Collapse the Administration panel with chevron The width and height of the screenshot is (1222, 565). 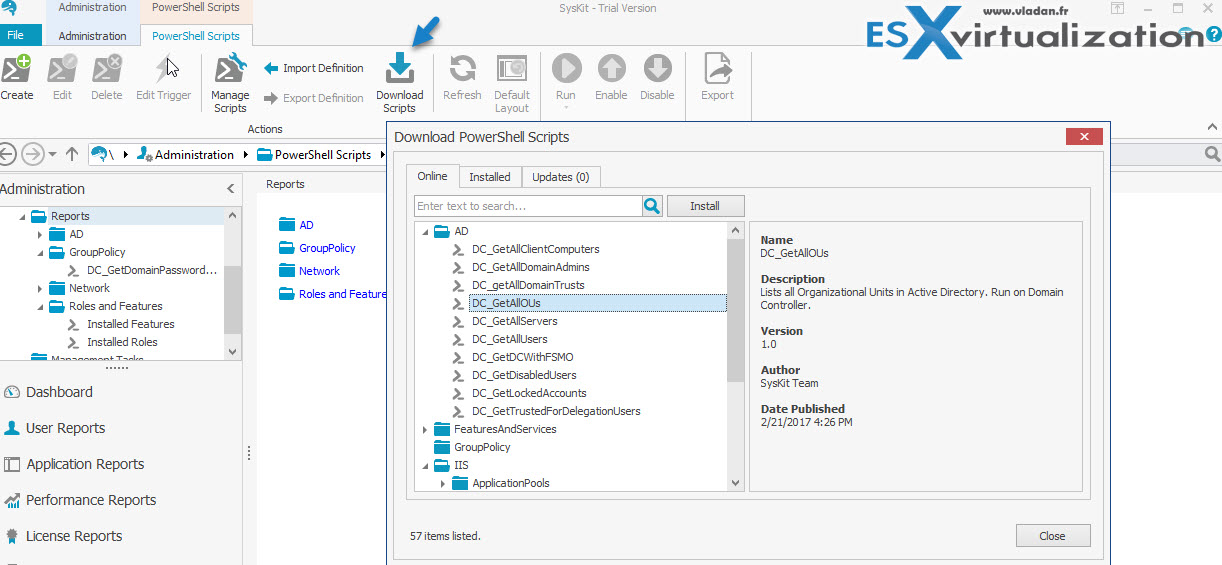coord(231,189)
